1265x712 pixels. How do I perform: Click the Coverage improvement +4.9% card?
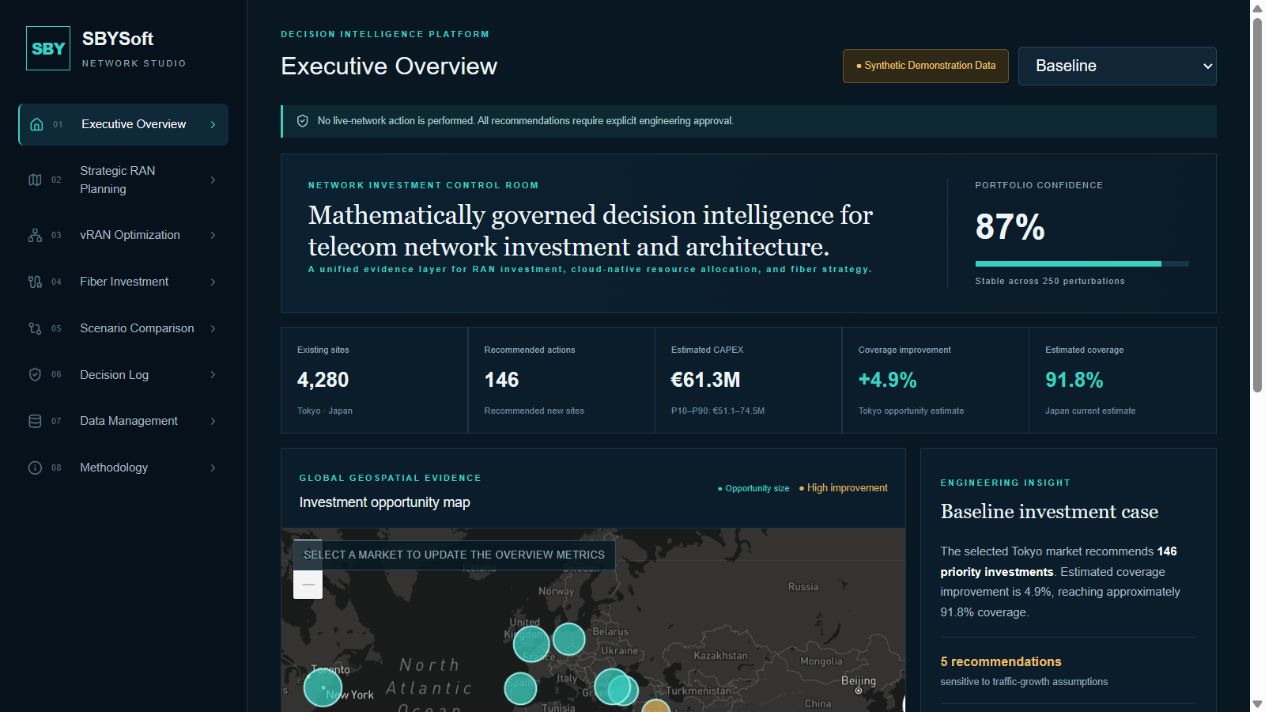tap(935, 380)
